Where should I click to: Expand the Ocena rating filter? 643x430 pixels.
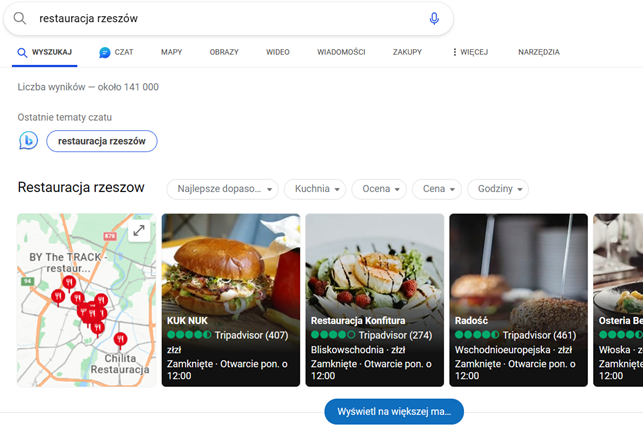click(379, 189)
